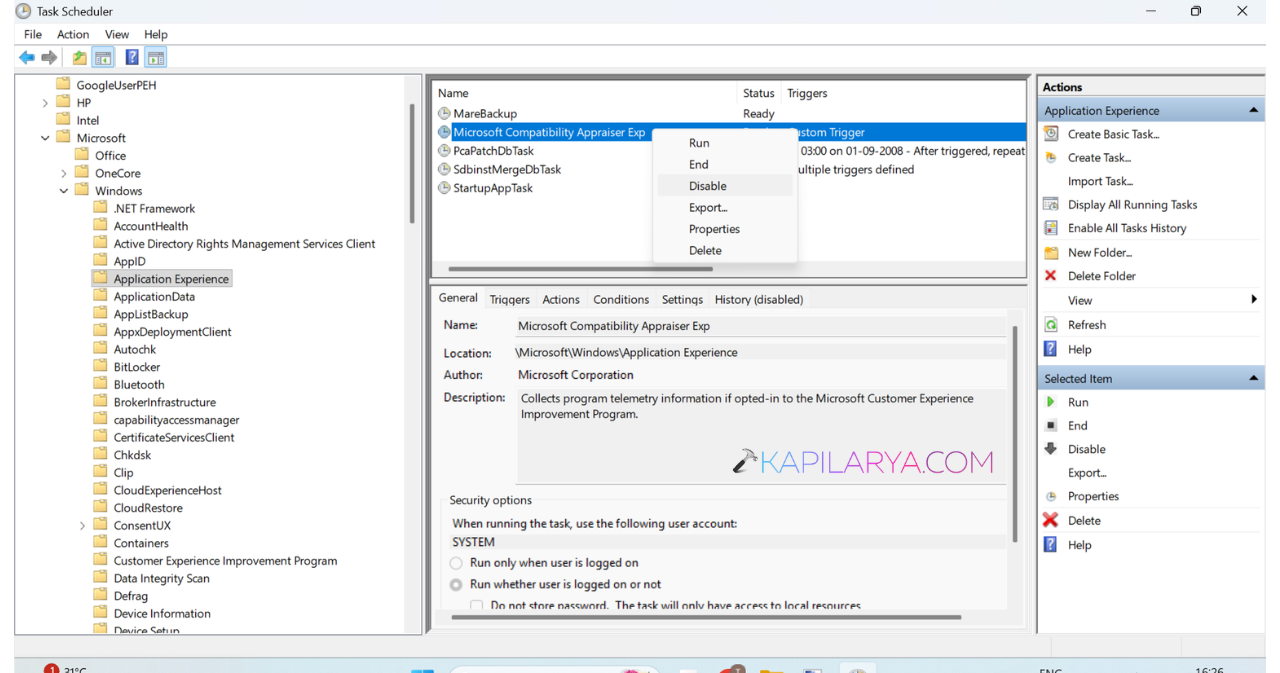Open the View submenu arrow in Actions

(x=1254, y=300)
